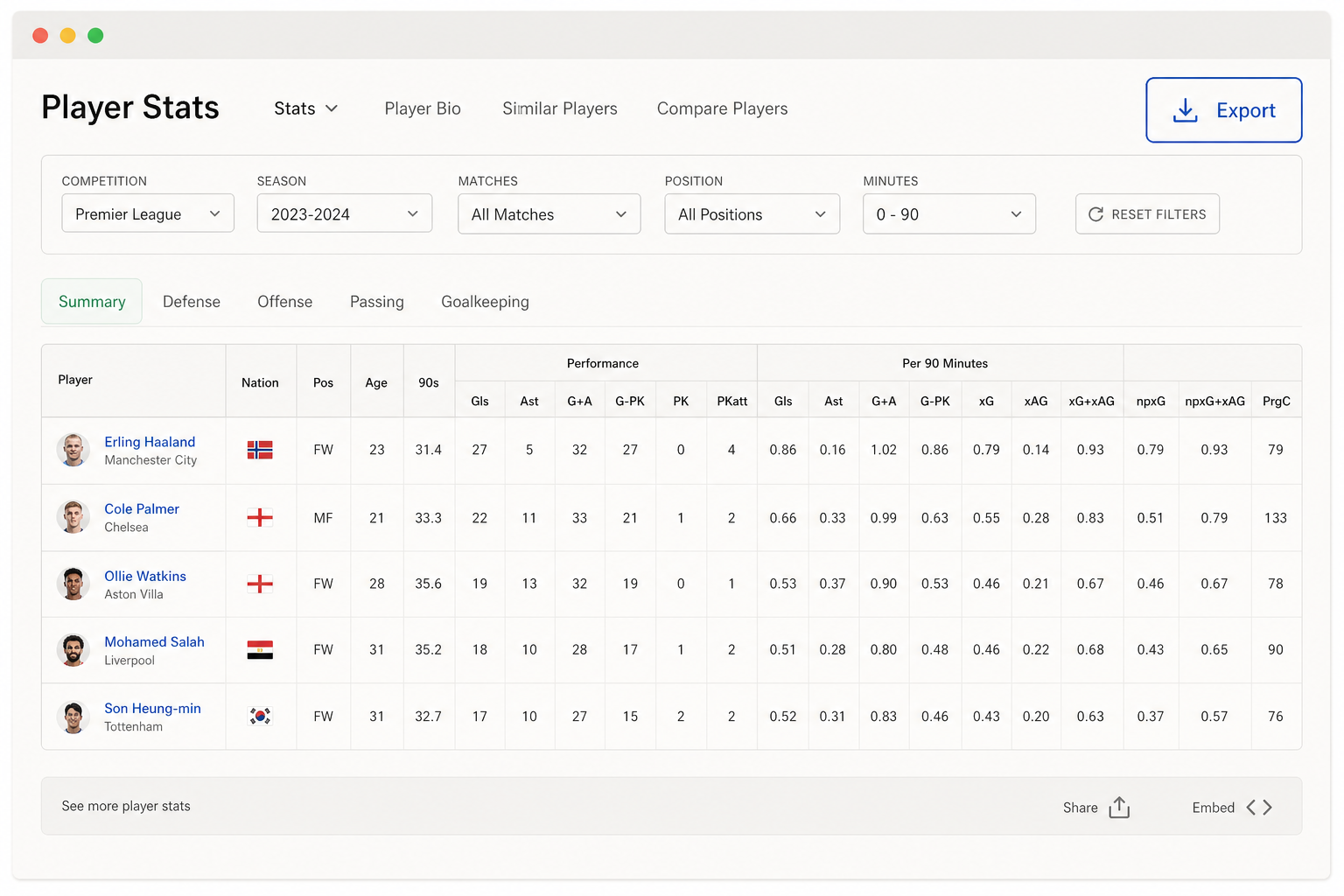Click England flag in Cole Palmer row
Image resolution: width=1344 pixels, height=896 pixels.
point(260,518)
